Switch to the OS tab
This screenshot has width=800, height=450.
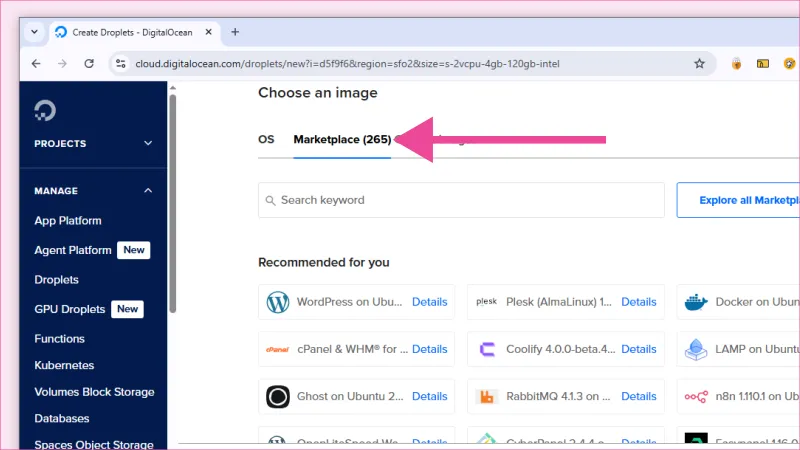pyautogui.click(x=266, y=139)
